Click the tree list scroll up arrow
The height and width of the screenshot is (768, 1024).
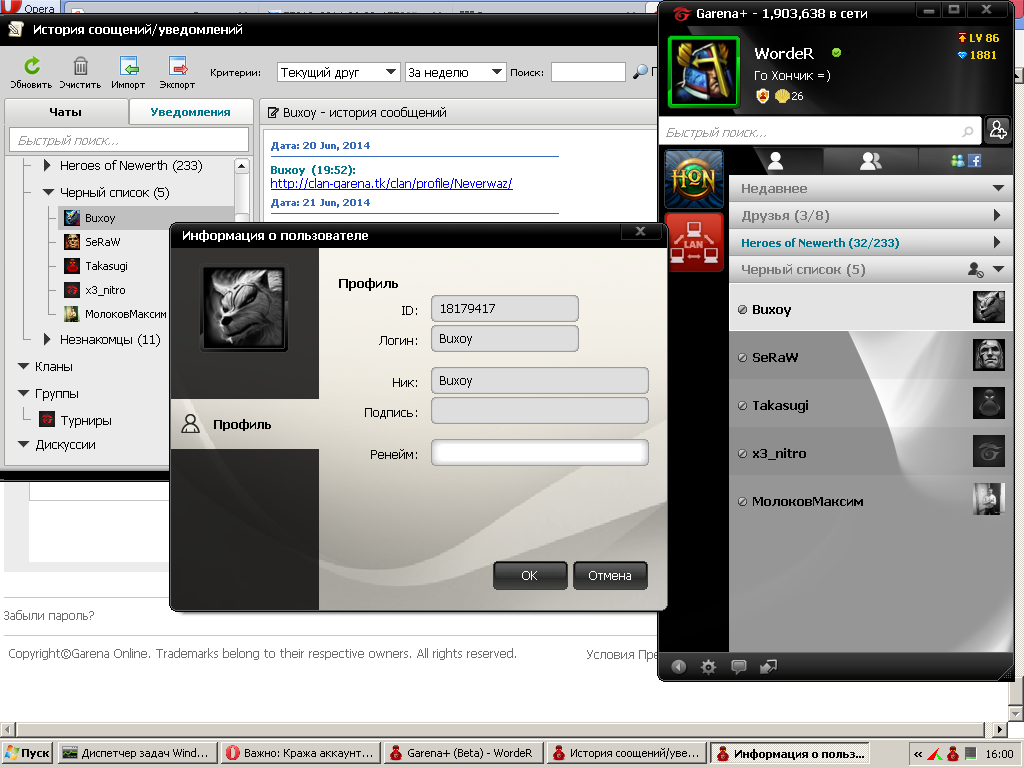[242, 166]
